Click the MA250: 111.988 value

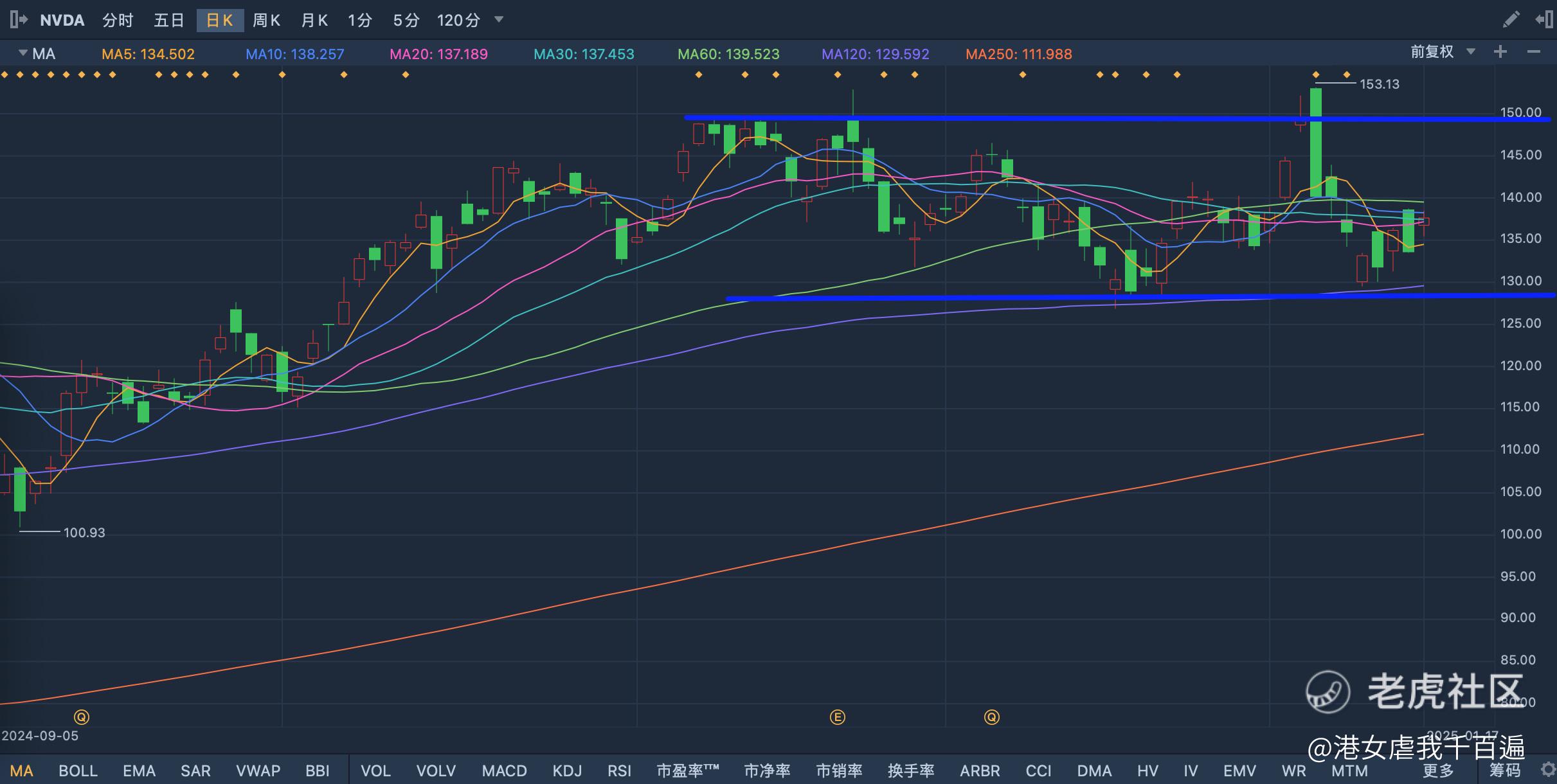(1019, 54)
